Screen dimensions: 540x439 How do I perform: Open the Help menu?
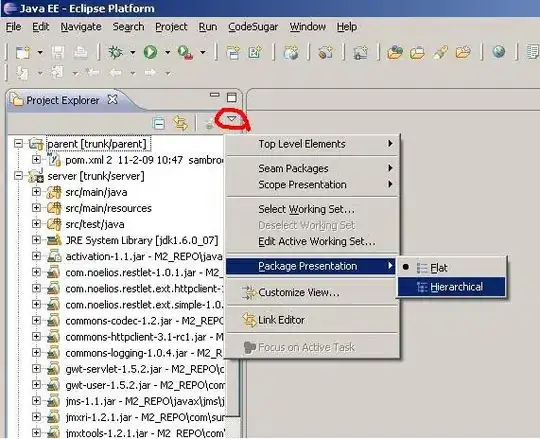click(x=347, y=27)
